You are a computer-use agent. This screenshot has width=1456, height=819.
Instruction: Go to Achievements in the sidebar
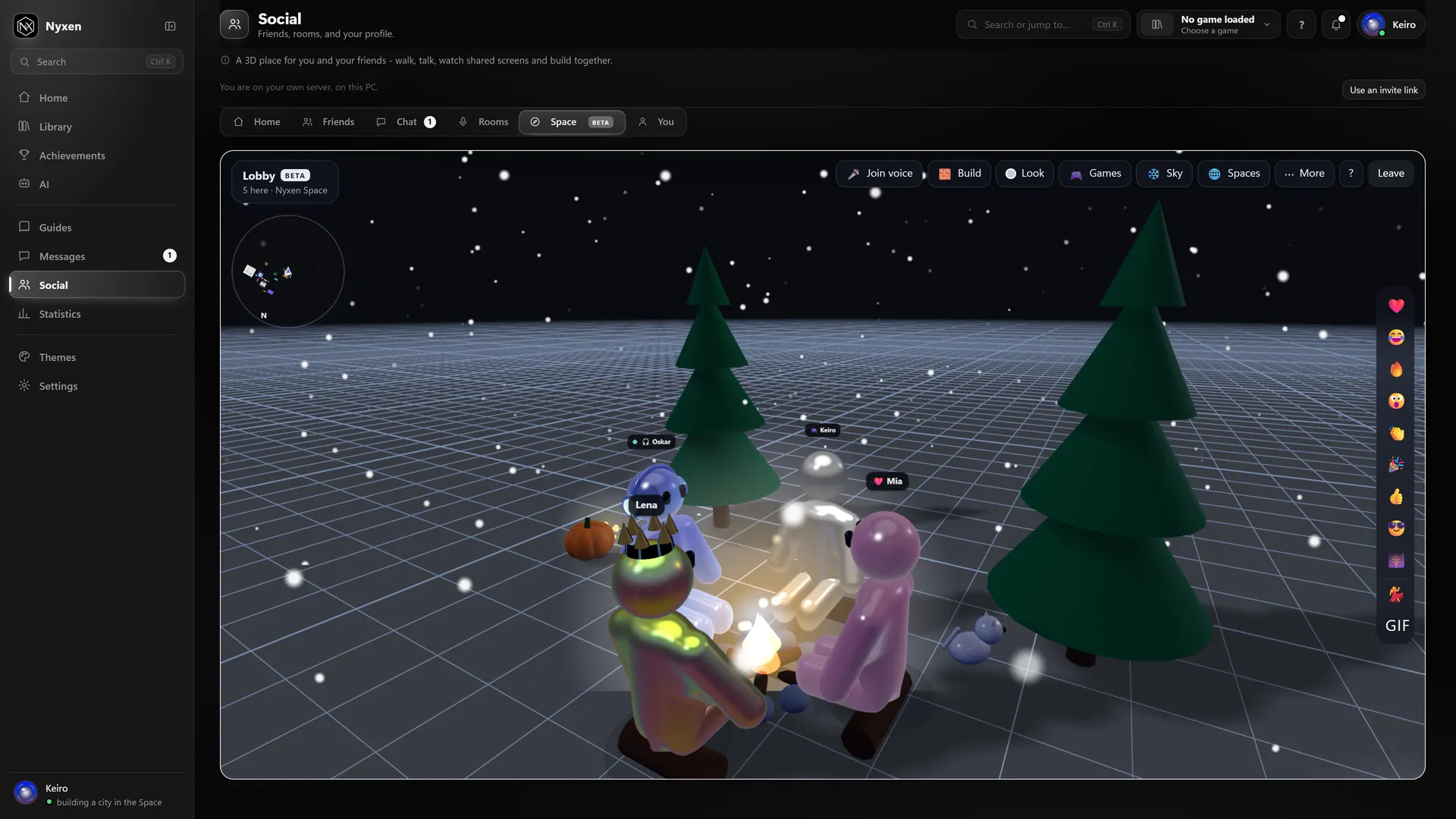(x=97, y=155)
